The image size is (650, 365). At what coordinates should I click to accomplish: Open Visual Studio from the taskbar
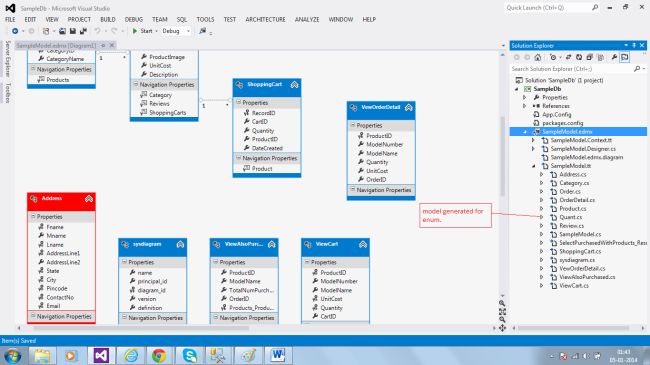pos(101,355)
